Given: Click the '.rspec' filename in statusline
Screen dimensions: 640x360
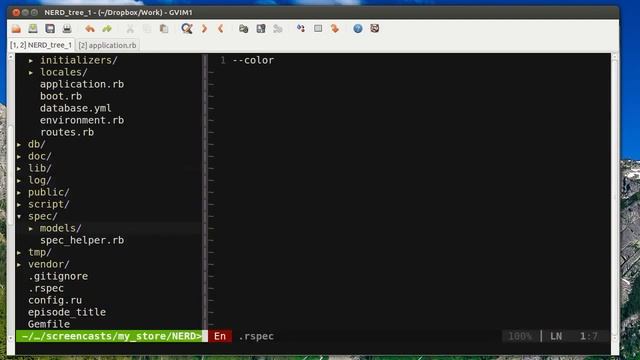Looking at the screenshot, I should click(256, 336).
